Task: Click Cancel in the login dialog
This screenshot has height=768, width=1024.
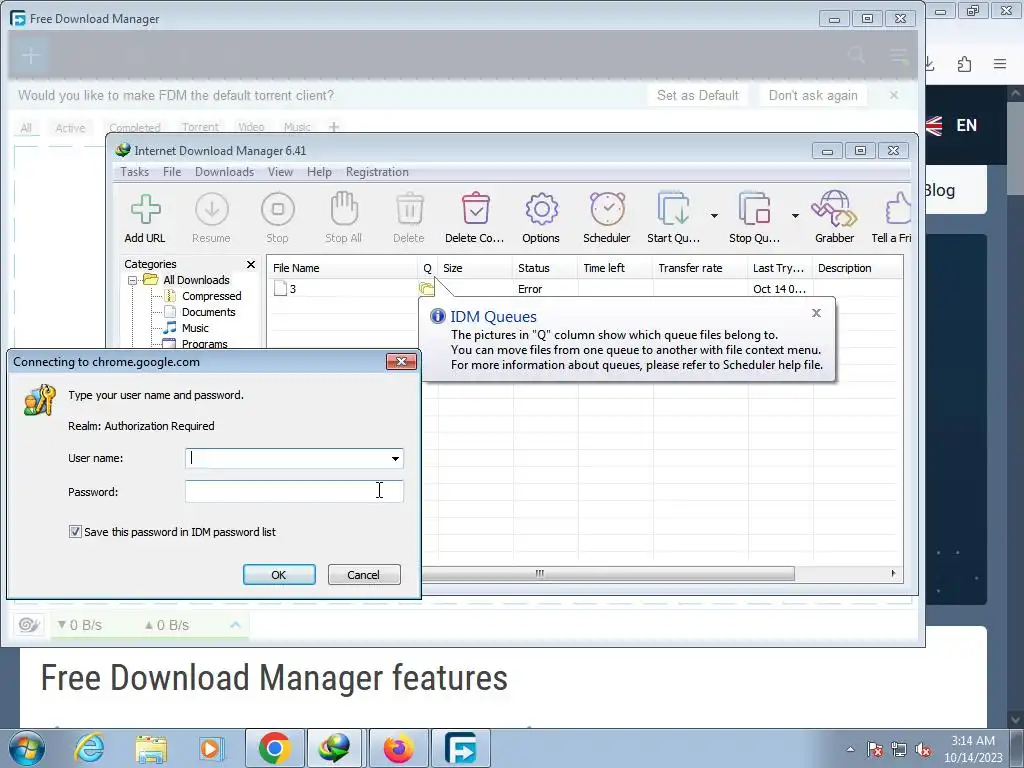Action: [364, 575]
